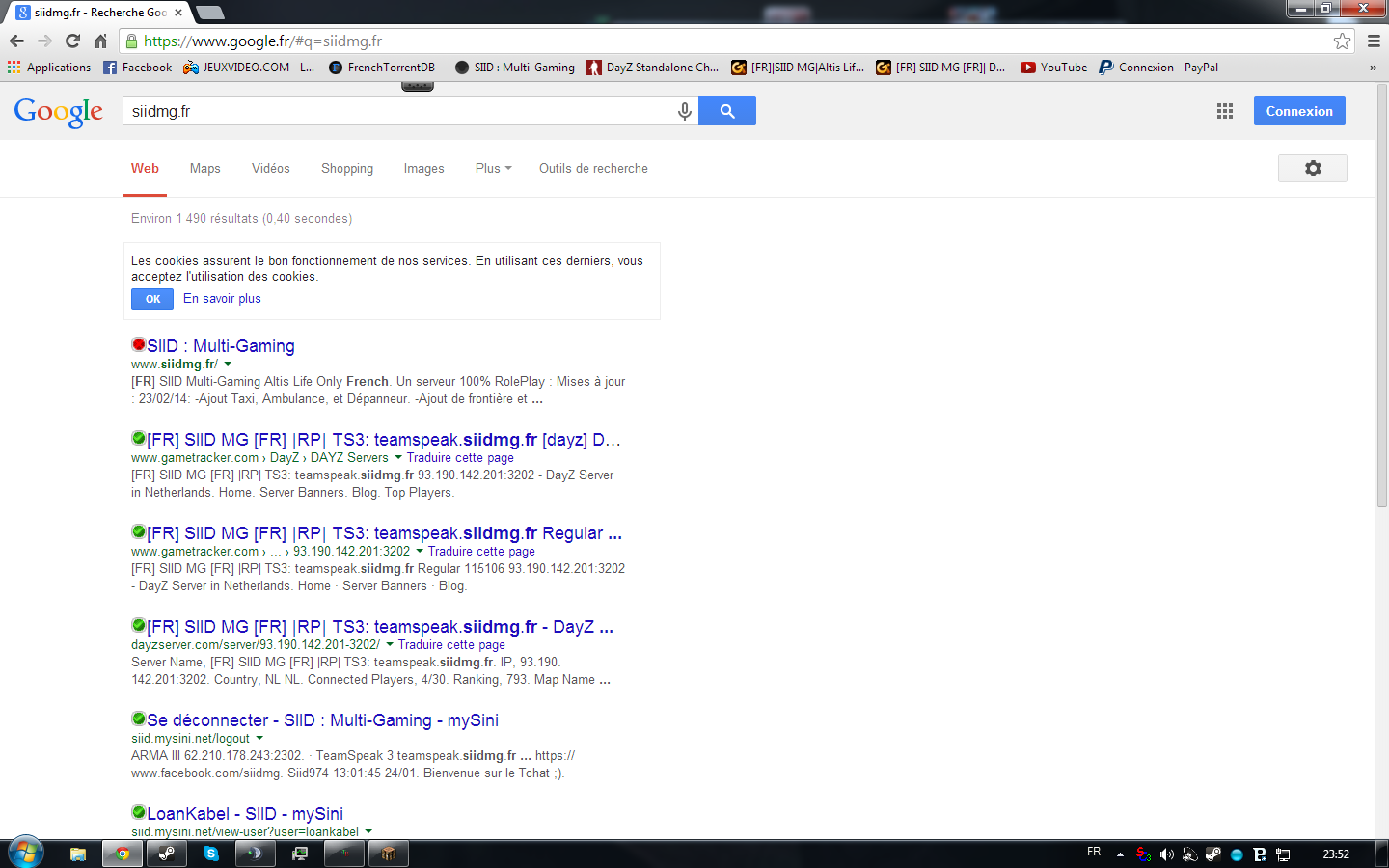Open dropdown arrow beside siid.mysini.net/logout
The height and width of the screenshot is (868, 1389).
(x=259, y=739)
